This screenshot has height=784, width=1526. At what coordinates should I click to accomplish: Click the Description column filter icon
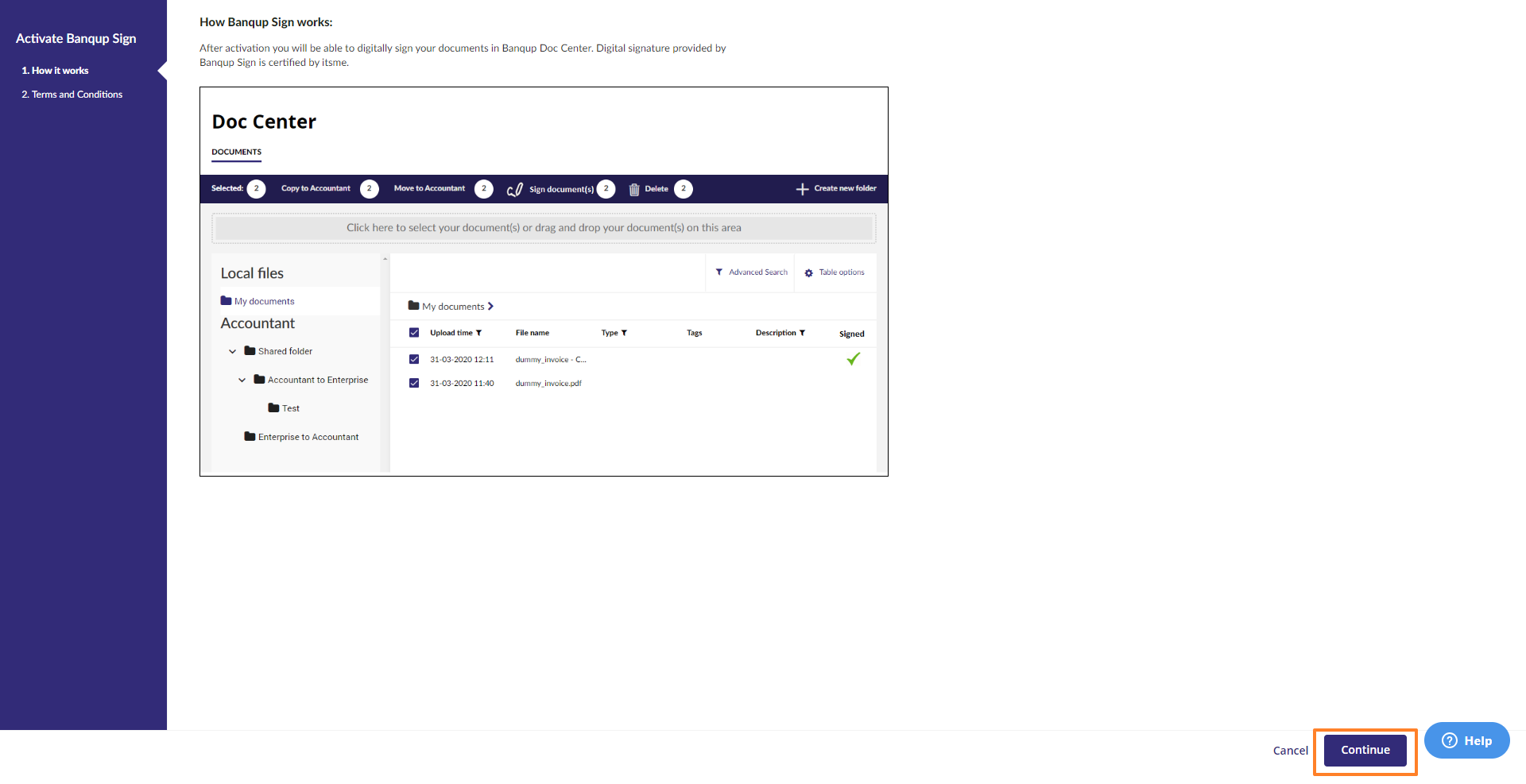coord(802,333)
